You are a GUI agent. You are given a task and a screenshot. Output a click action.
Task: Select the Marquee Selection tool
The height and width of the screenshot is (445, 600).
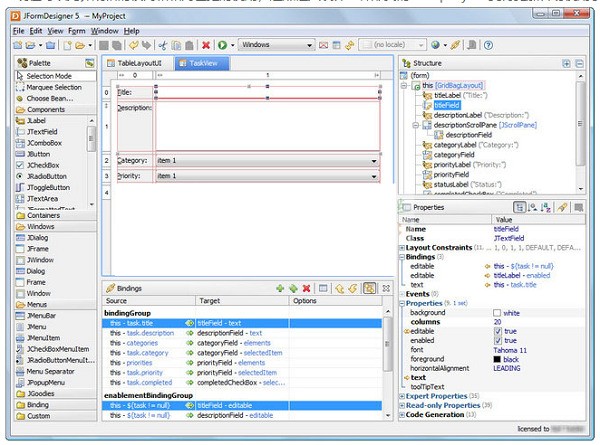(x=54, y=88)
